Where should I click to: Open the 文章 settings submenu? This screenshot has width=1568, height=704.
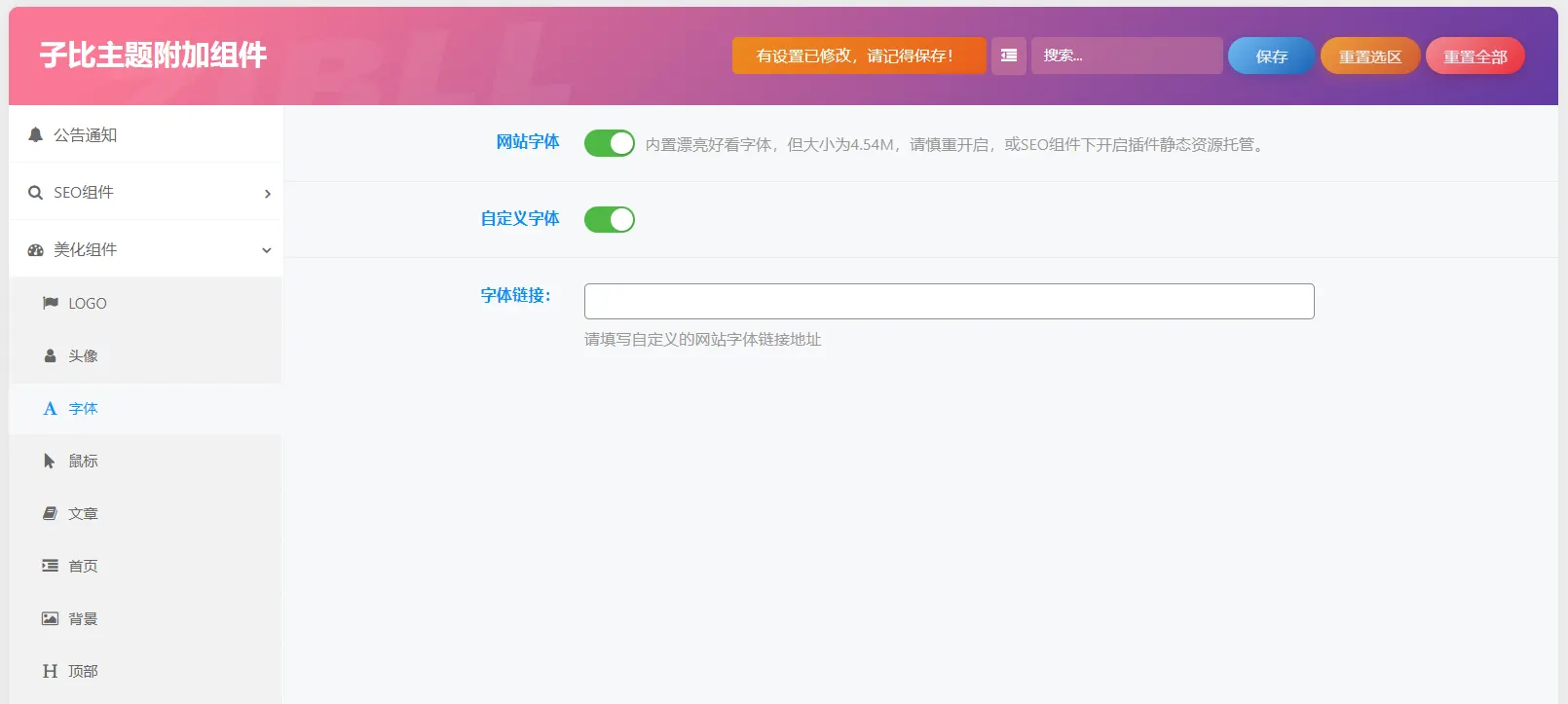tap(146, 513)
